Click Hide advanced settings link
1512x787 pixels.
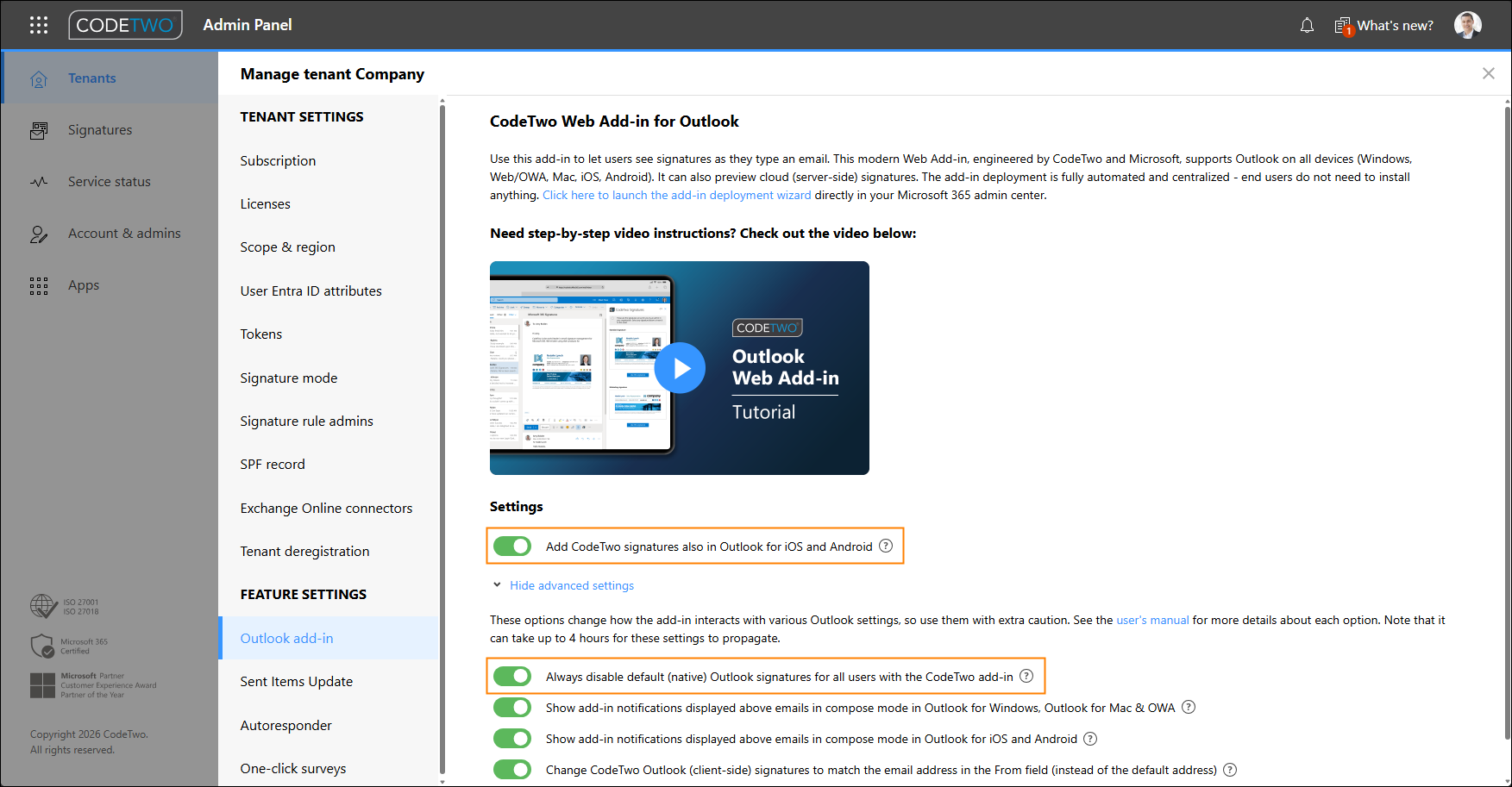pyautogui.click(x=572, y=585)
